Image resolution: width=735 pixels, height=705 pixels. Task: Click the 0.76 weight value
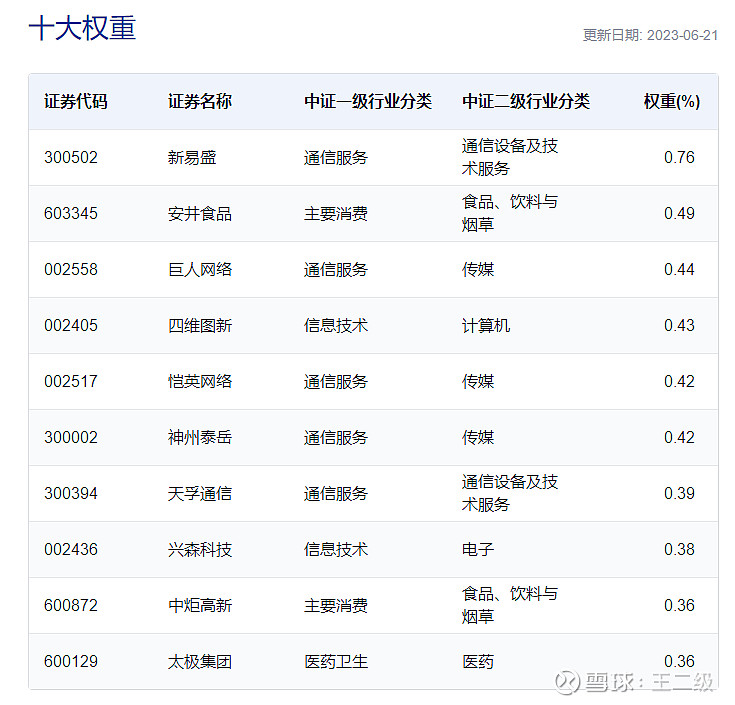tap(679, 157)
